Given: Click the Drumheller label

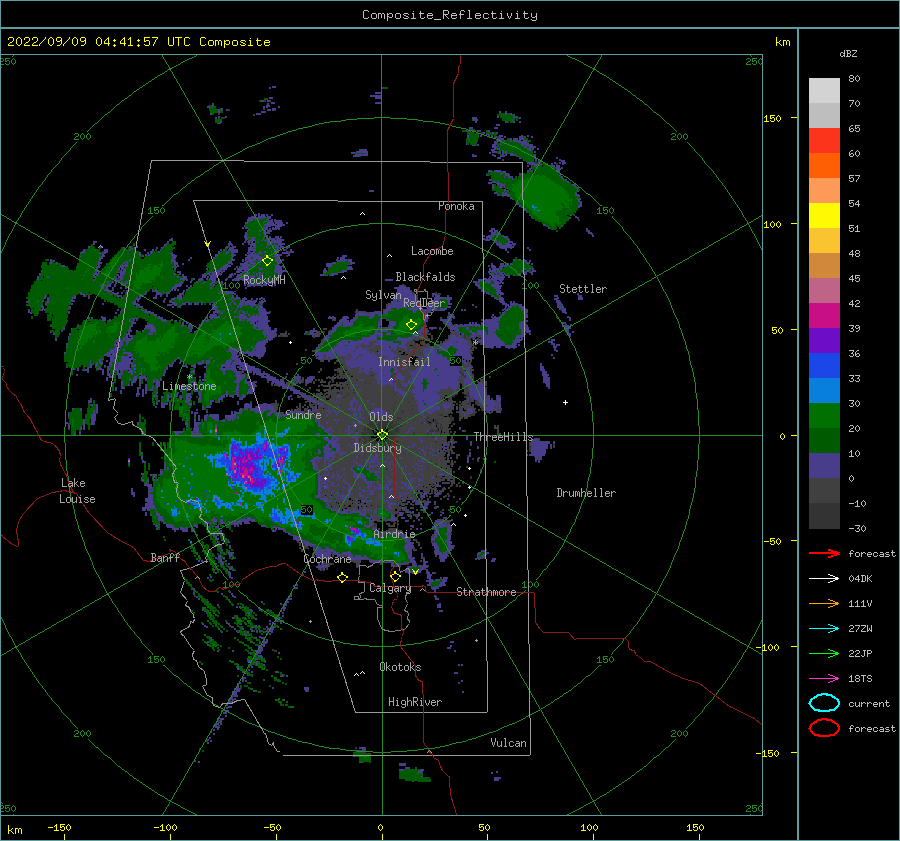Looking at the screenshot, I should point(586,493).
